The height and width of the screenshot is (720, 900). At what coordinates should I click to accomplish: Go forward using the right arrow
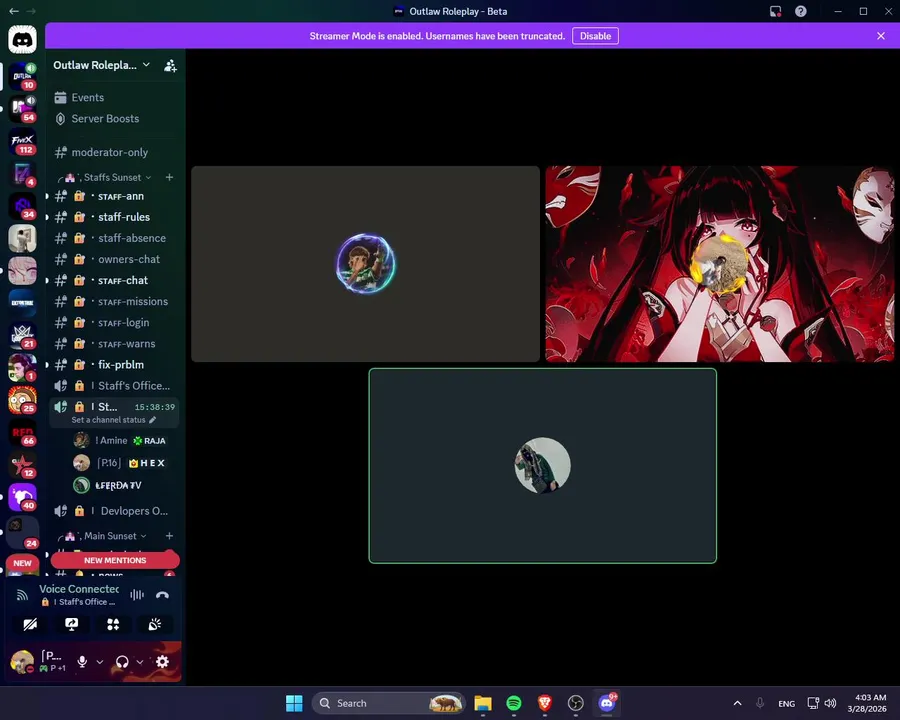[31, 11]
